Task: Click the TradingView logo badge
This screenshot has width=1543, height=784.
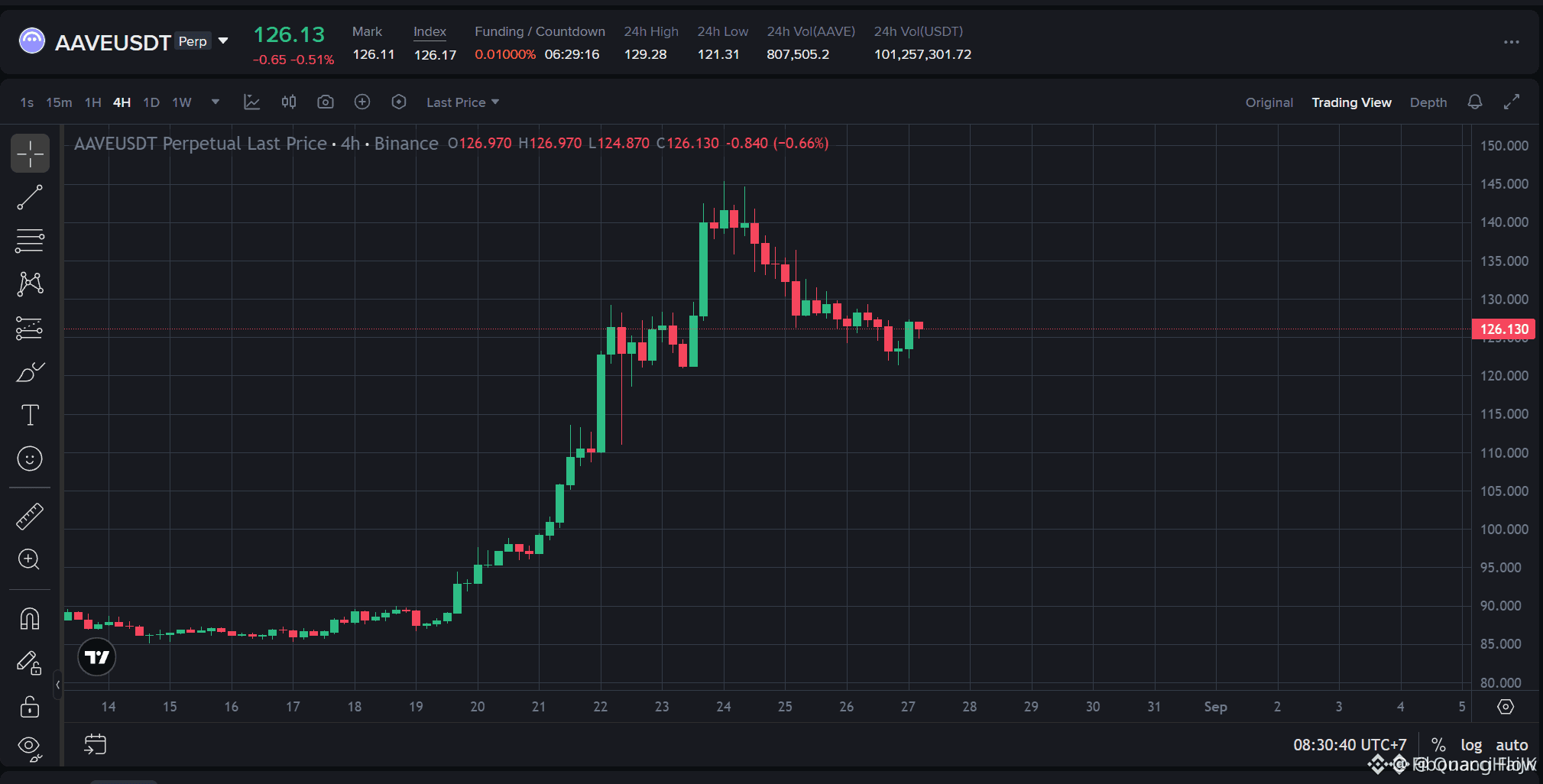Action: tap(97, 657)
